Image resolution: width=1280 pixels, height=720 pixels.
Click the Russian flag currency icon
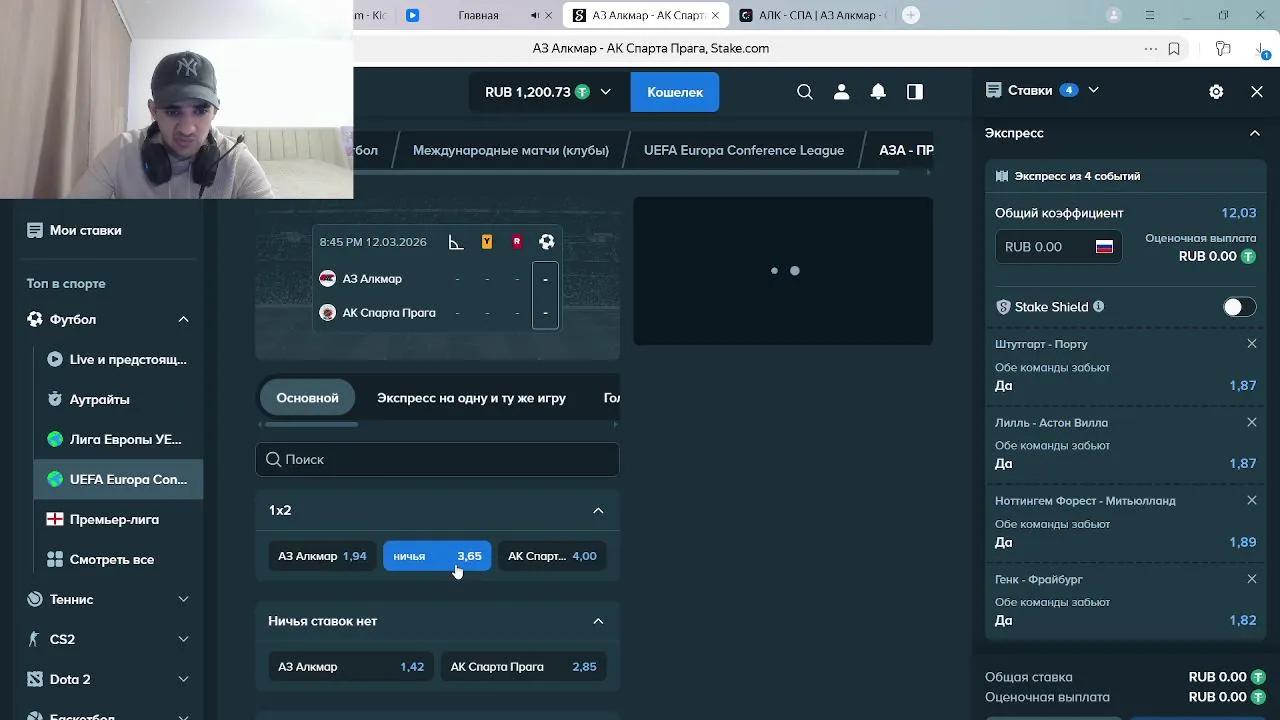1104,247
